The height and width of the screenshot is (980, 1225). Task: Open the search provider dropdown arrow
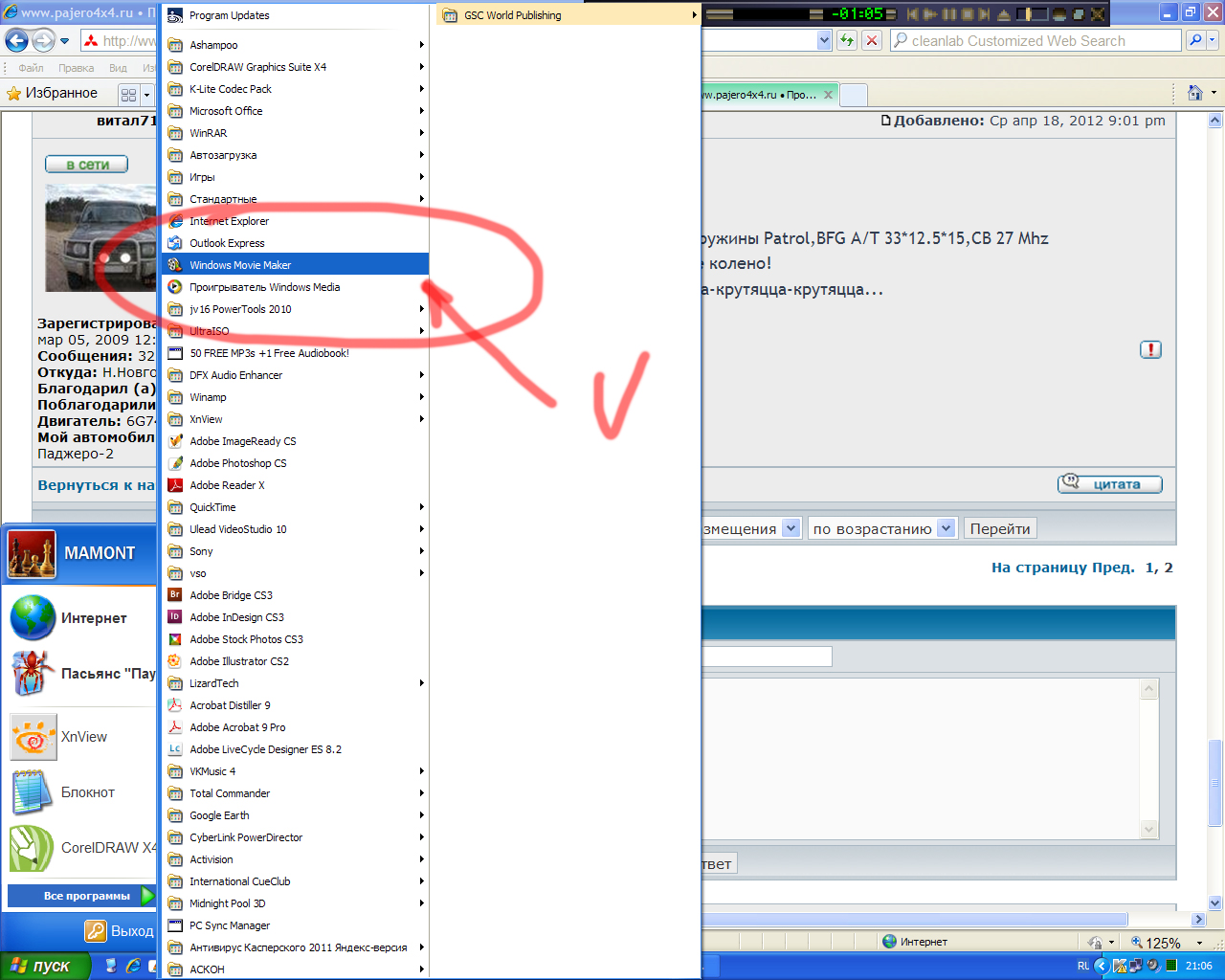pos(1214,40)
